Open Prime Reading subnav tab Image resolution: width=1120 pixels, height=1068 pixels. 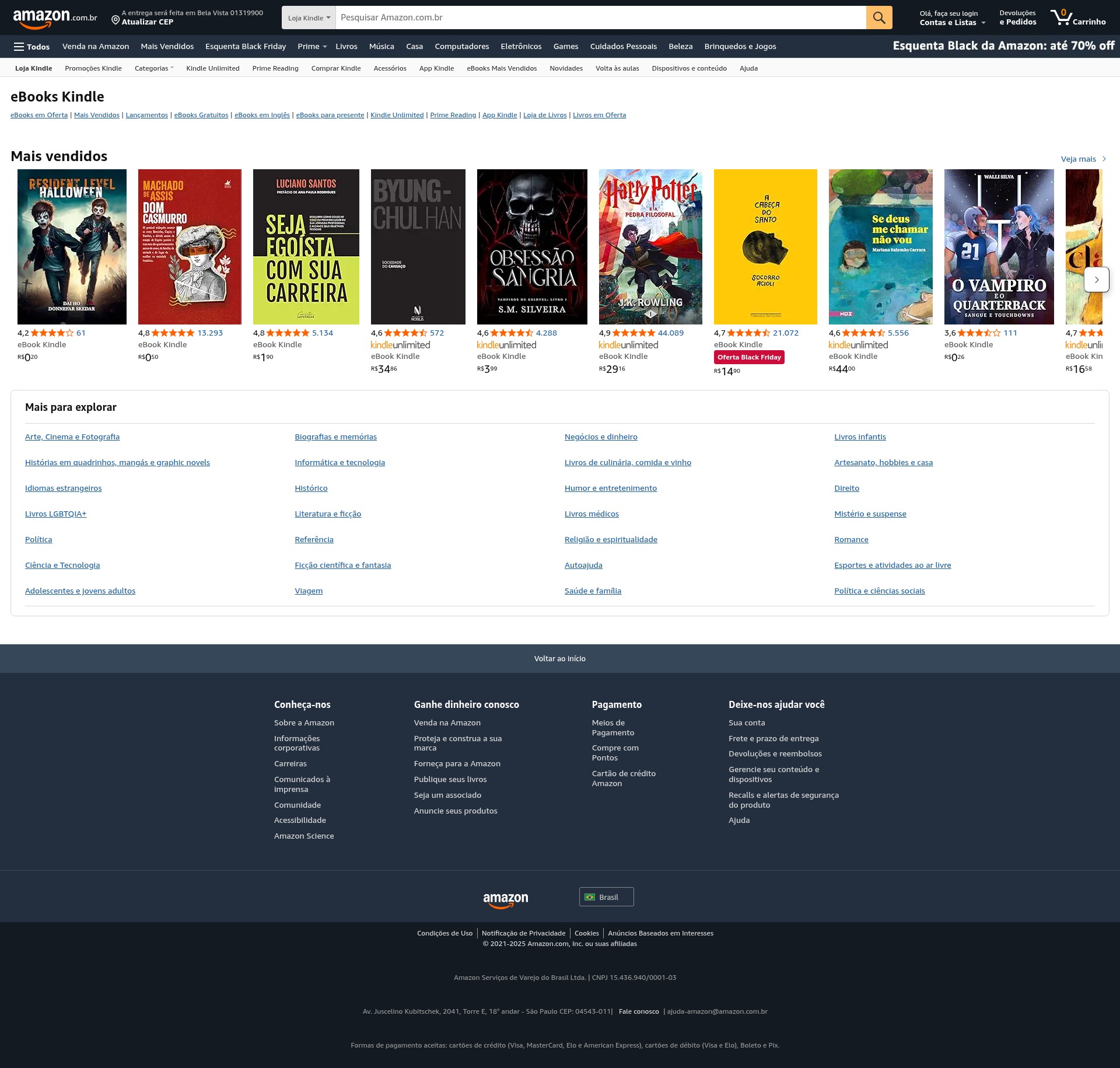[275, 68]
